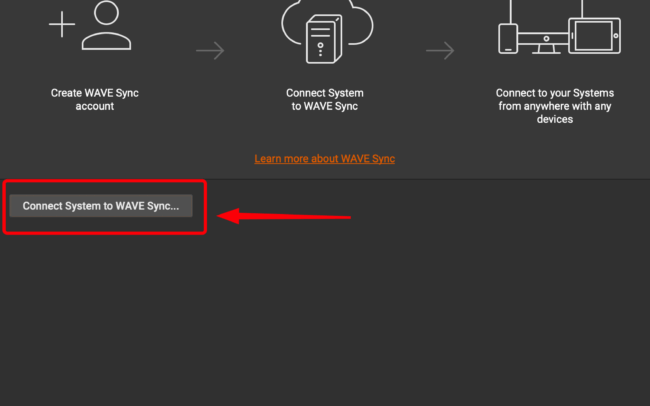Click the add user account icon
This screenshot has height=406, width=650.
pos(90,25)
